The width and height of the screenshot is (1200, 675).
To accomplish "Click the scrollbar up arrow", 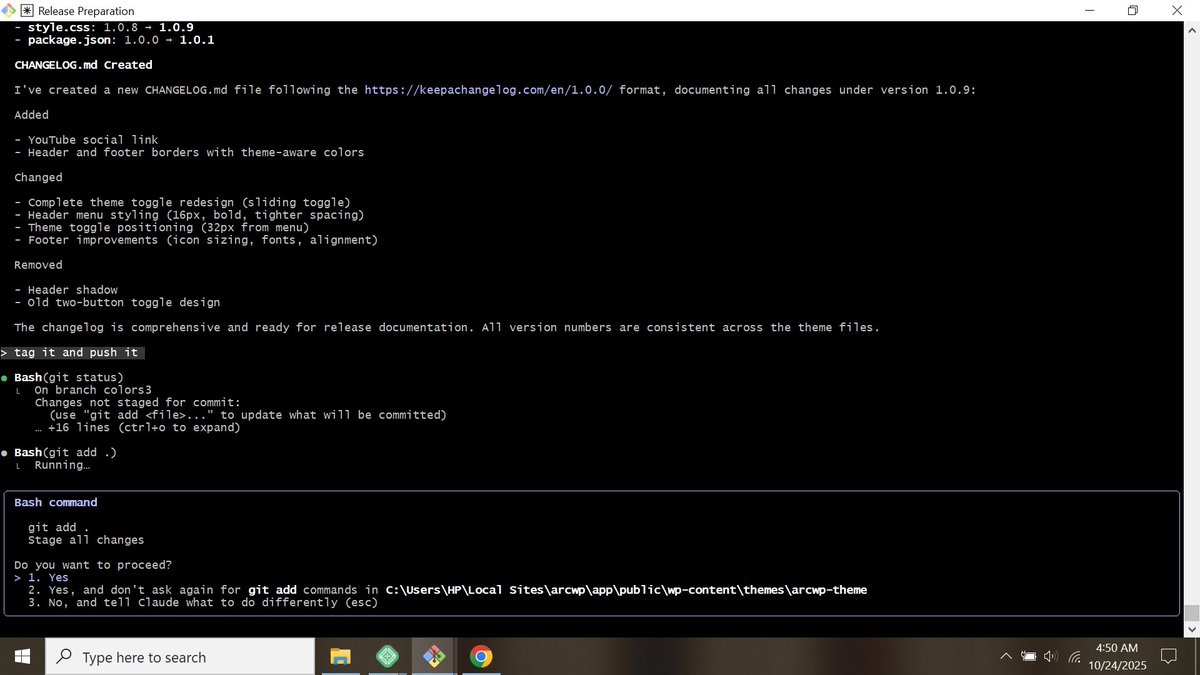I will 1191,30.
